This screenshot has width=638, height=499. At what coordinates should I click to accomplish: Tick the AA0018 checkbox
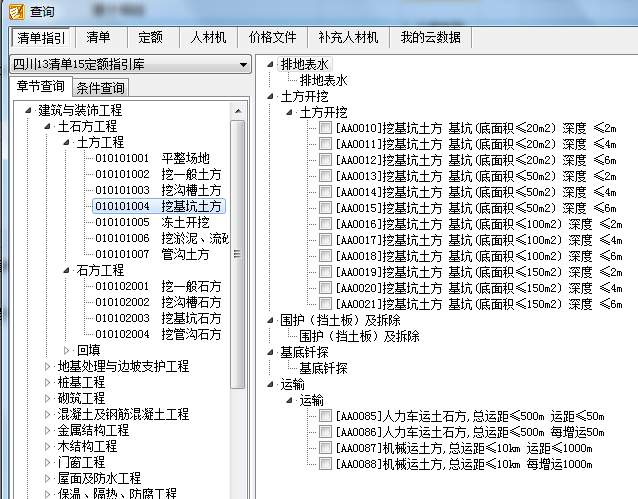pos(325,256)
